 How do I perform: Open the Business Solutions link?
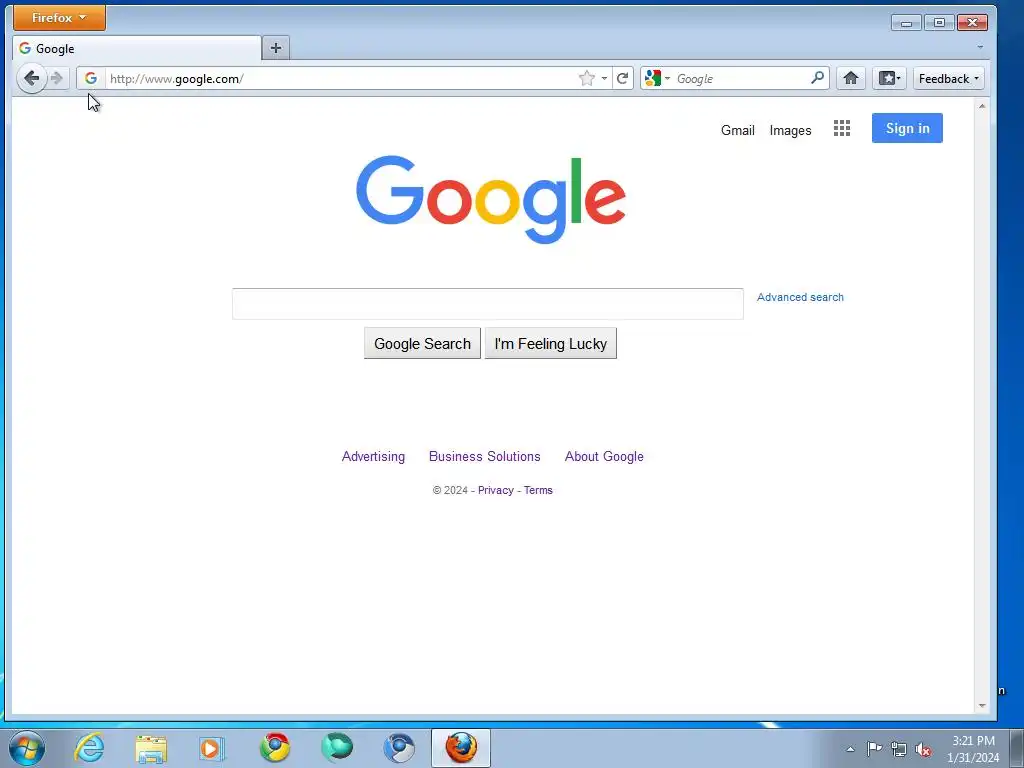(485, 456)
